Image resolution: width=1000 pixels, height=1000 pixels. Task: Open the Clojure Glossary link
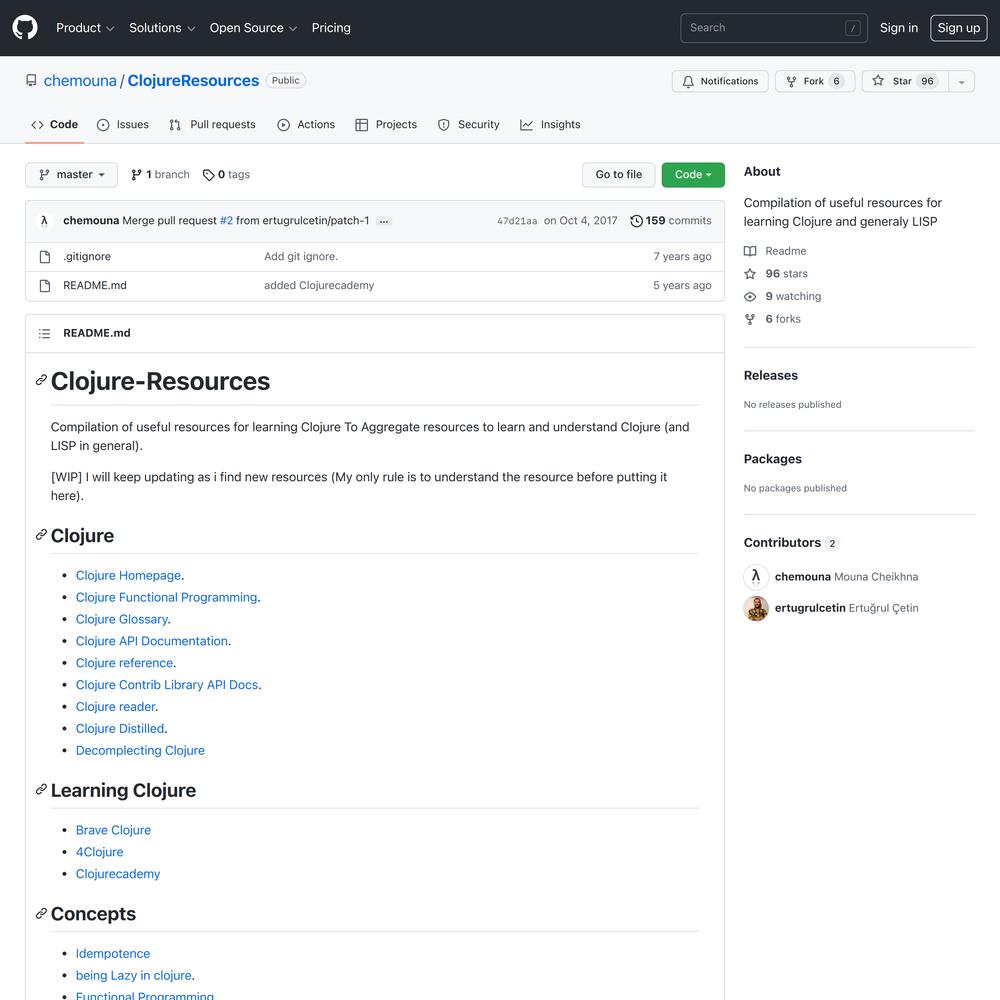(x=122, y=619)
